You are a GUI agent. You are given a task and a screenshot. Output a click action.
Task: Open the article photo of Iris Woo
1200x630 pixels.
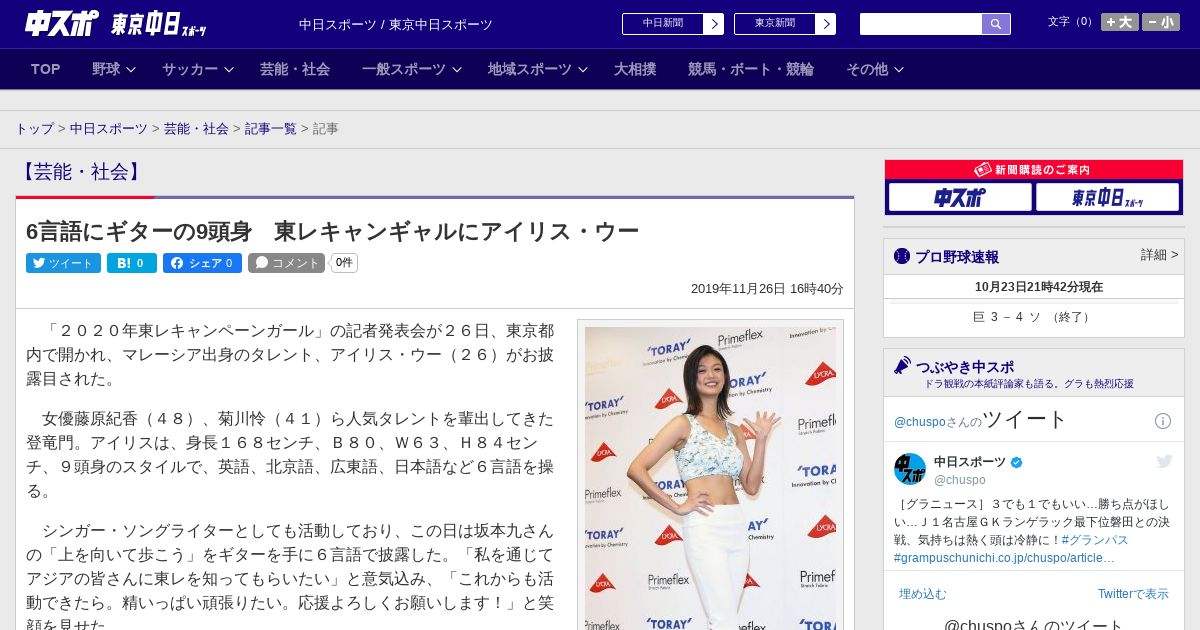tap(710, 478)
